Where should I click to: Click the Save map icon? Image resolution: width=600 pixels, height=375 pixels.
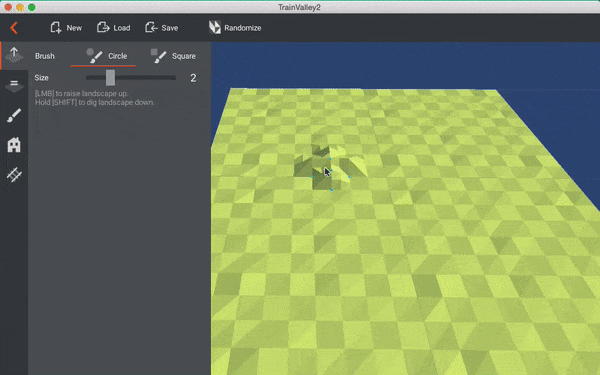point(151,28)
